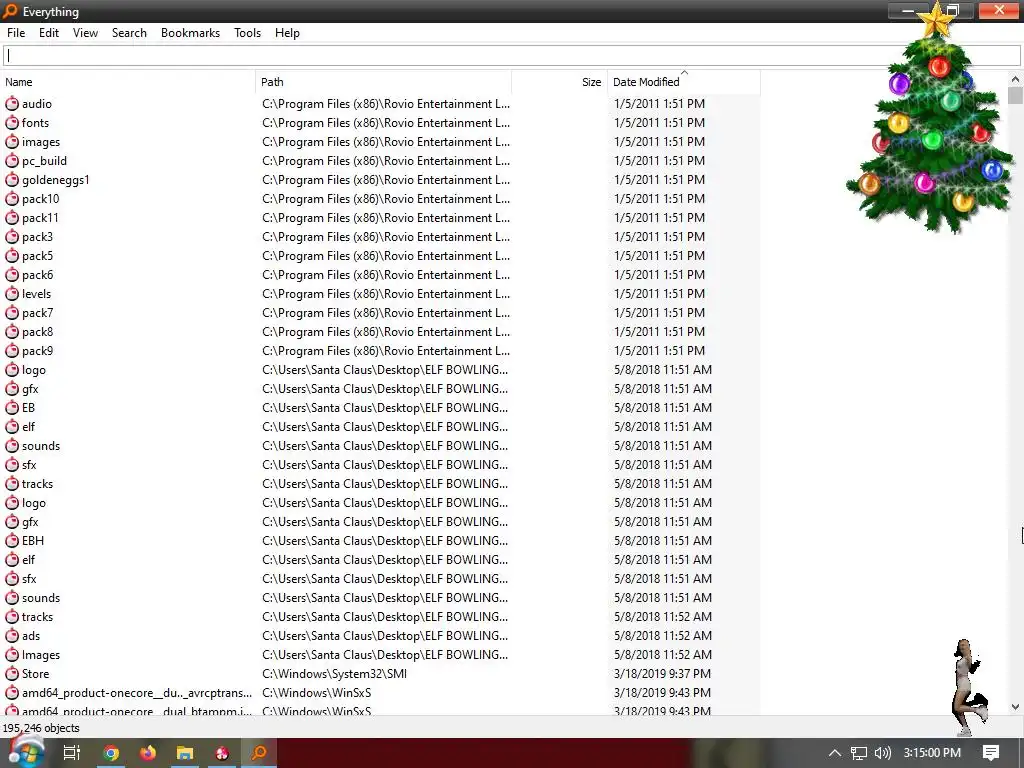Open the Tools menu
This screenshot has width=1024, height=768.
point(248,33)
